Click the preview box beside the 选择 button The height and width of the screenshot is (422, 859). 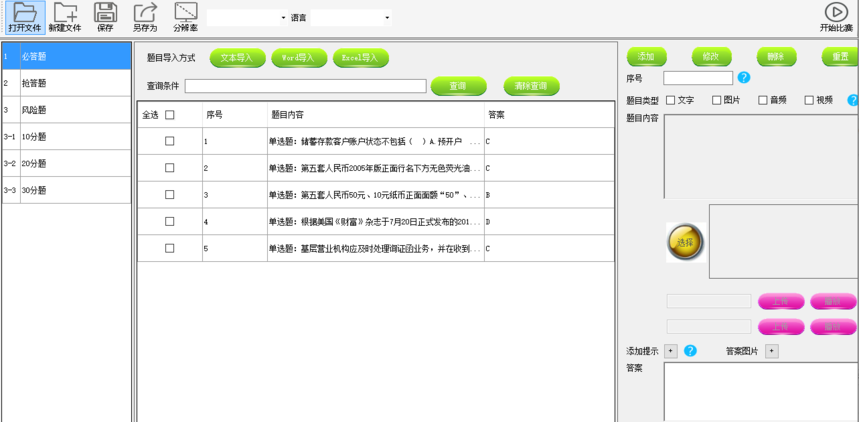(784, 242)
